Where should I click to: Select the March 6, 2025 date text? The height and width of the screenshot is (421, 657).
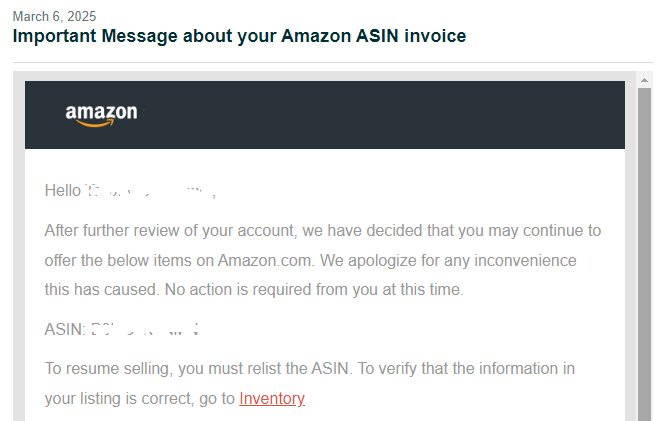(x=54, y=16)
